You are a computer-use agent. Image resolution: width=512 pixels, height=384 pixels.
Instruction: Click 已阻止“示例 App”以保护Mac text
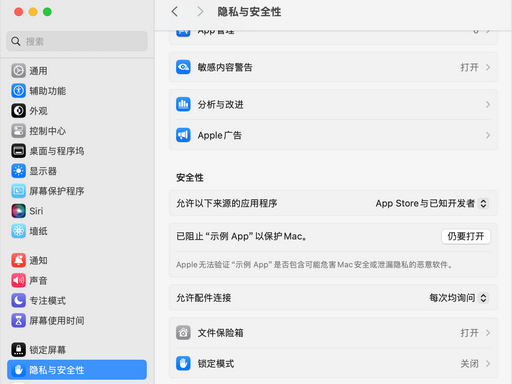point(241,236)
